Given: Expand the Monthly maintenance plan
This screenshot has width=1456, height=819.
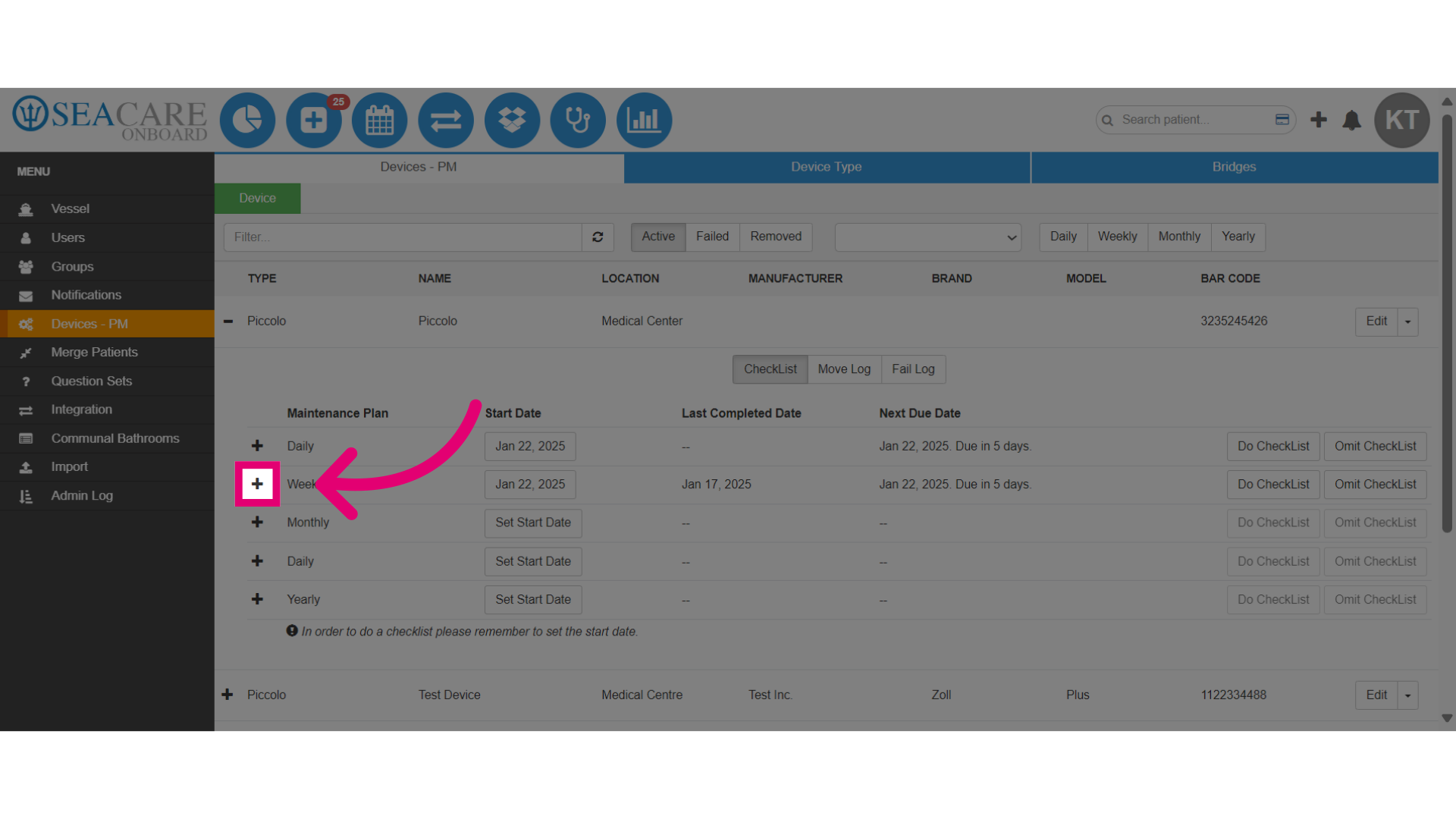Looking at the screenshot, I should (257, 522).
